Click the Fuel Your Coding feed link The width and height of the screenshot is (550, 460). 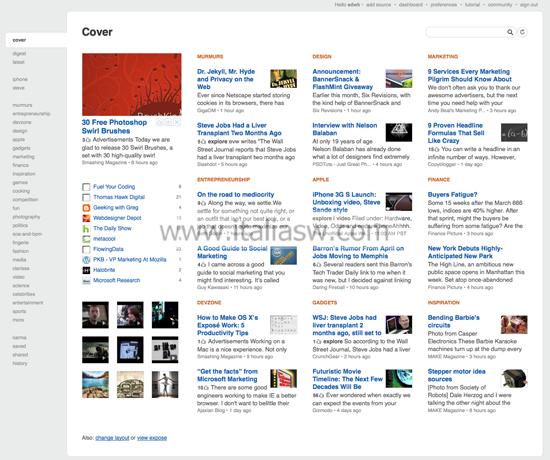click(x=114, y=187)
